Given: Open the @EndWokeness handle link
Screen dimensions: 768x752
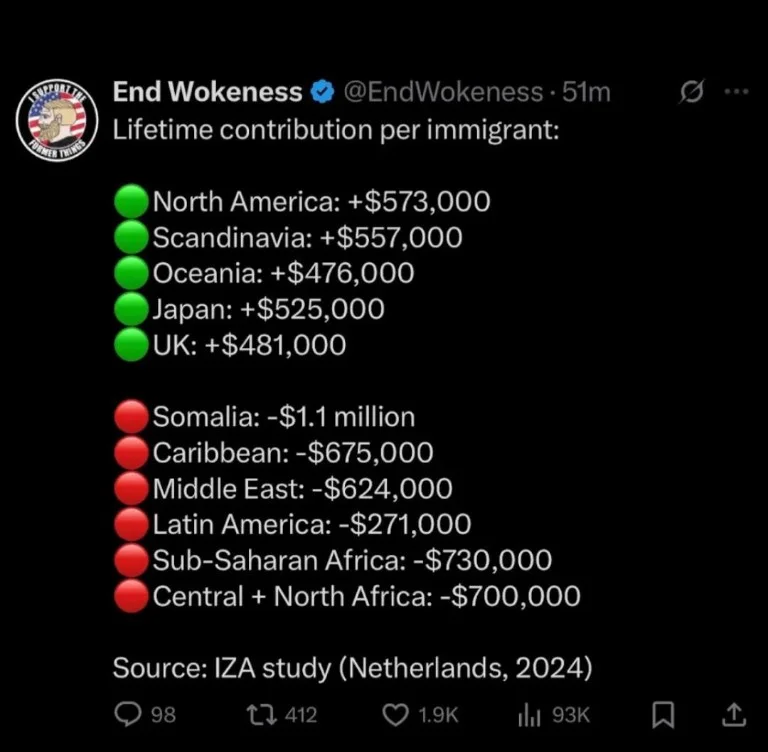Looking at the screenshot, I should tap(443, 92).
